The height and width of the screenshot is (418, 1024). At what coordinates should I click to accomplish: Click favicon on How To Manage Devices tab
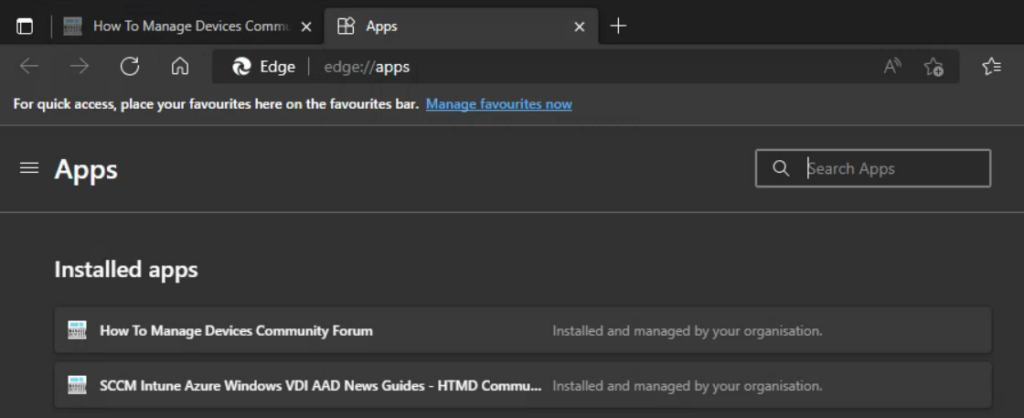pyautogui.click(x=72, y=26)
